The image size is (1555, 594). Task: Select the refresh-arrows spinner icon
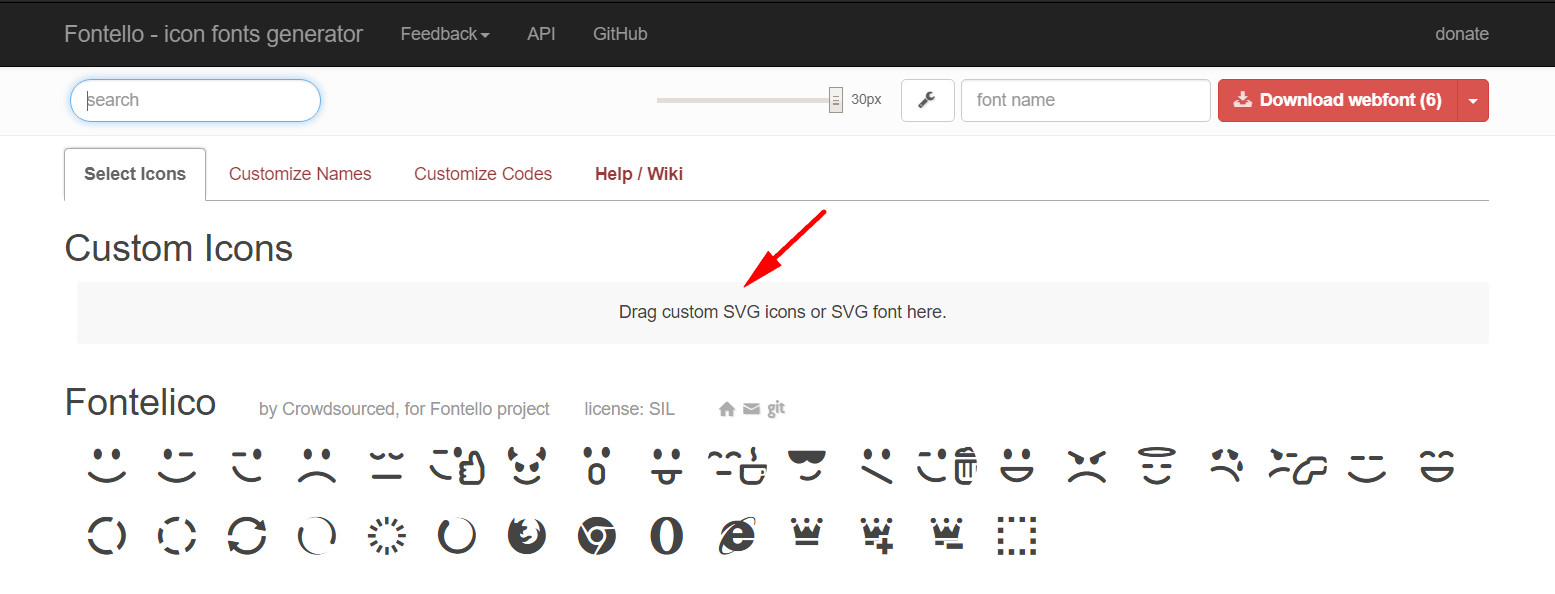247,536
